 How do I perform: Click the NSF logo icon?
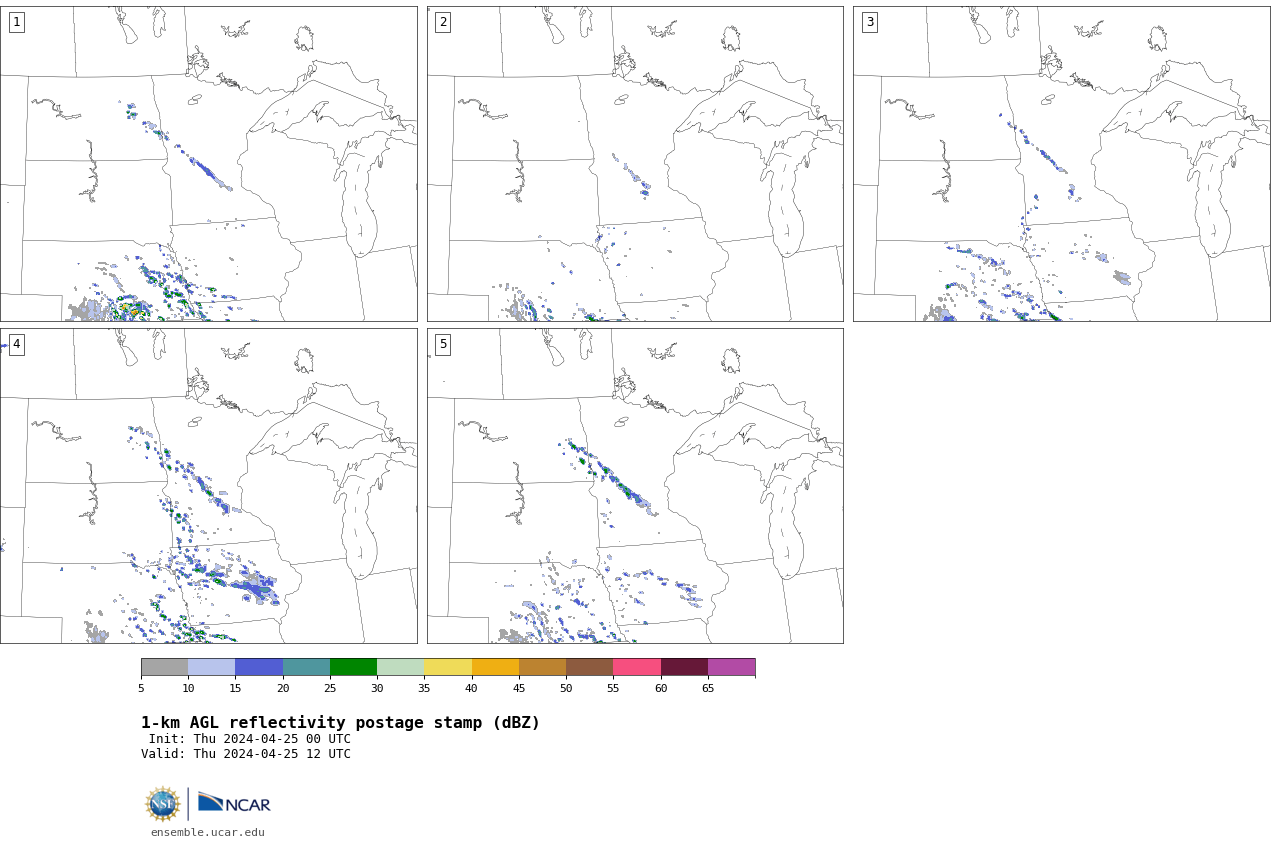coord(163,804)
